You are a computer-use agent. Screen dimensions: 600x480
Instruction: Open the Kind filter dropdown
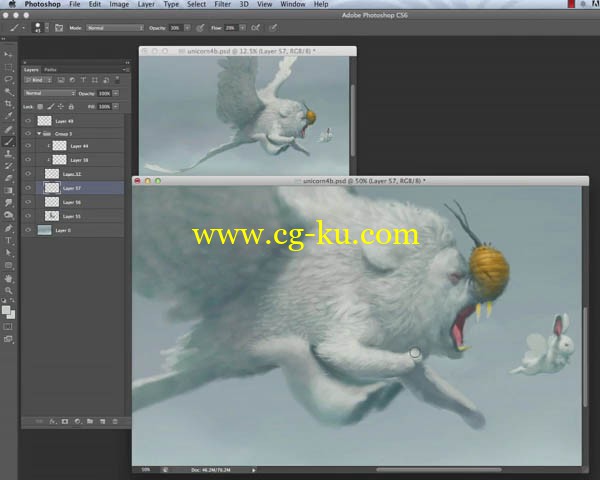coord(38,80)
